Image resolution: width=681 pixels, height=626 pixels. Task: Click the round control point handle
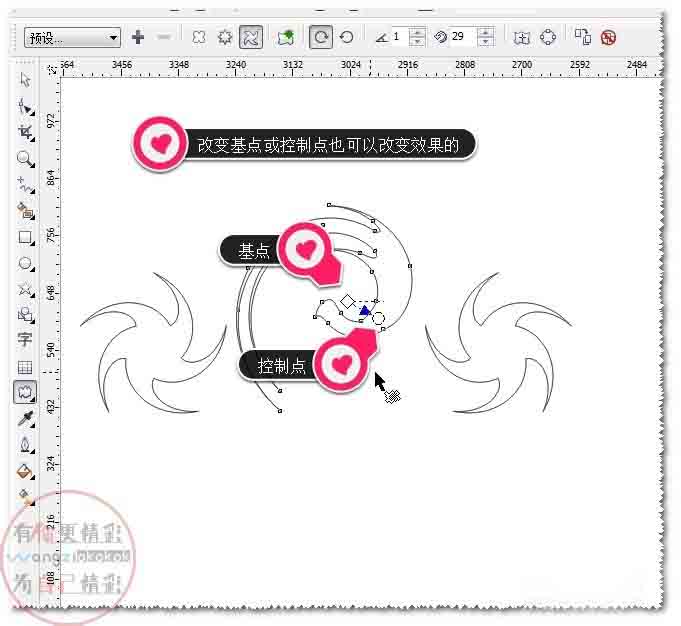378,318
